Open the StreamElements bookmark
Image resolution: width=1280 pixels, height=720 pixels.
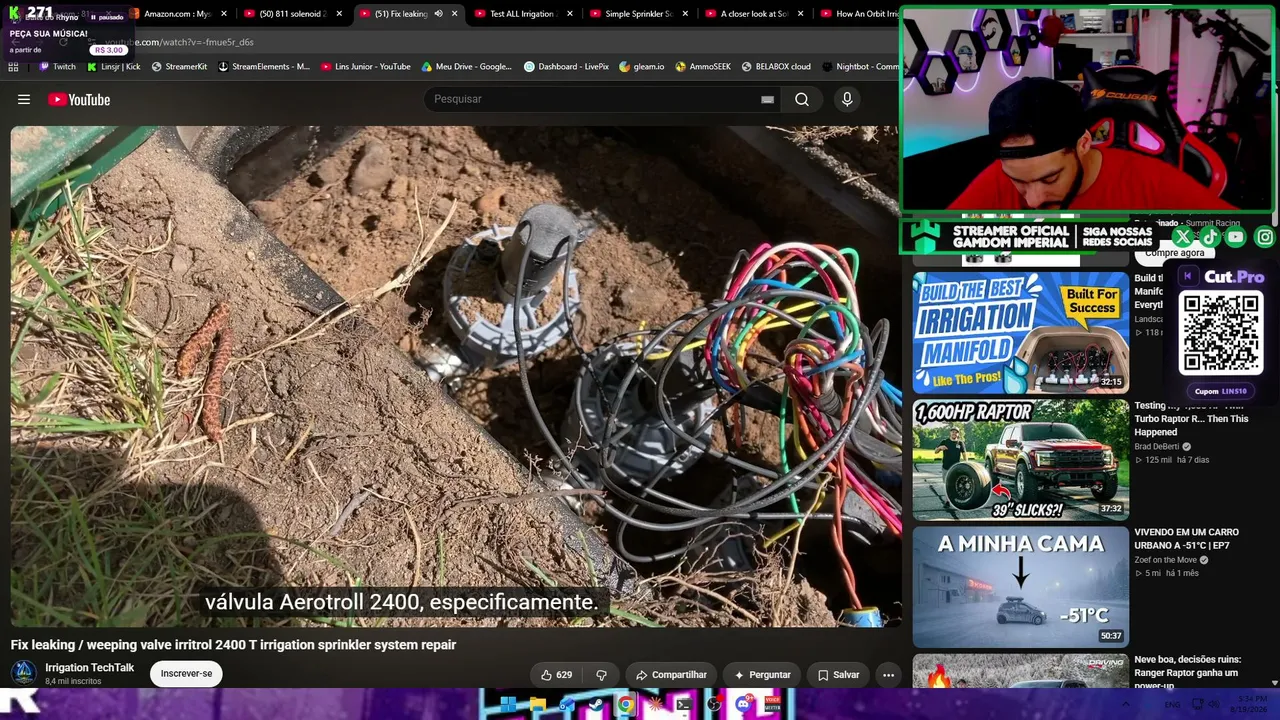click(x=264, y=67)
